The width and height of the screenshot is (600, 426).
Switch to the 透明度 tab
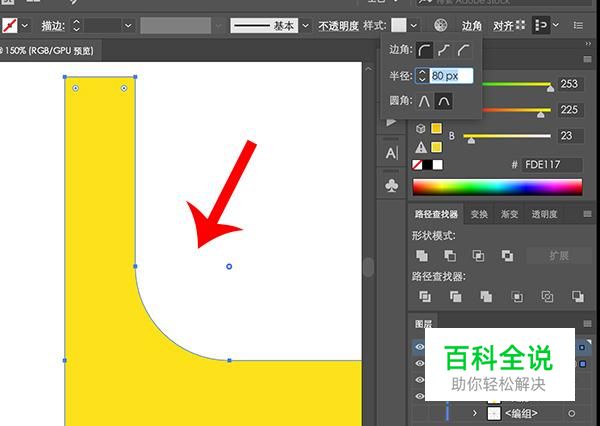pyautogui.click(x=544, y=214)
